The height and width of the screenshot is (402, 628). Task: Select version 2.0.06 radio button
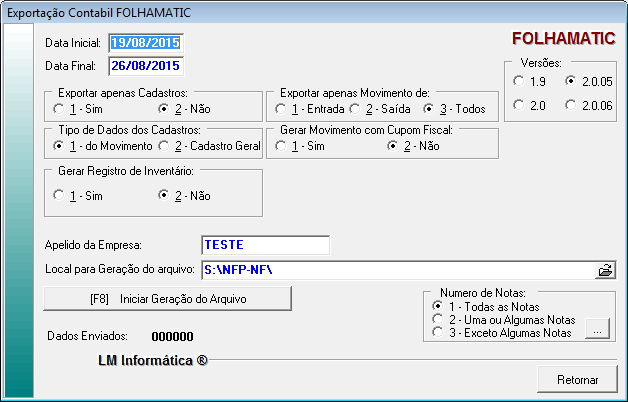(x=571, y=104)
